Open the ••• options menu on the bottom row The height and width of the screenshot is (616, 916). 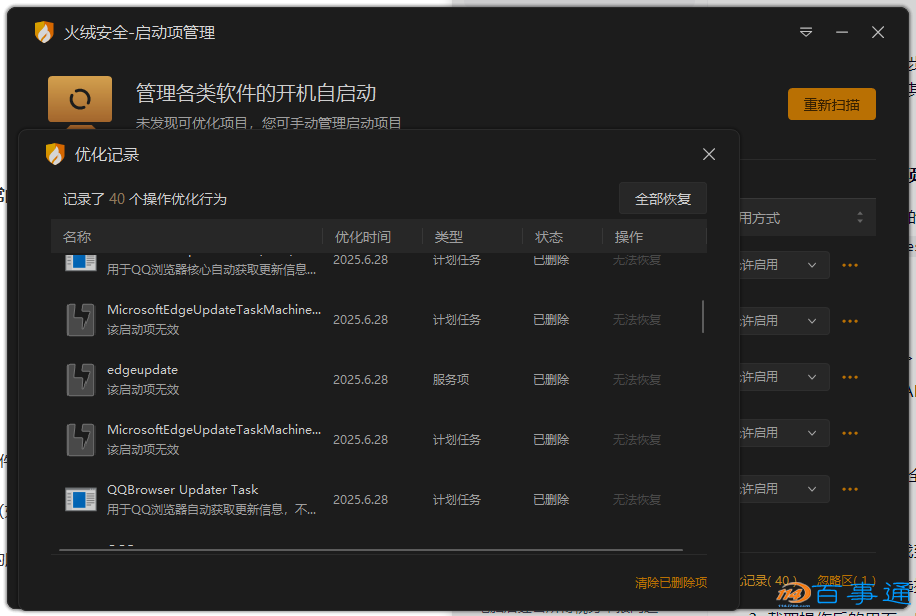849,488
